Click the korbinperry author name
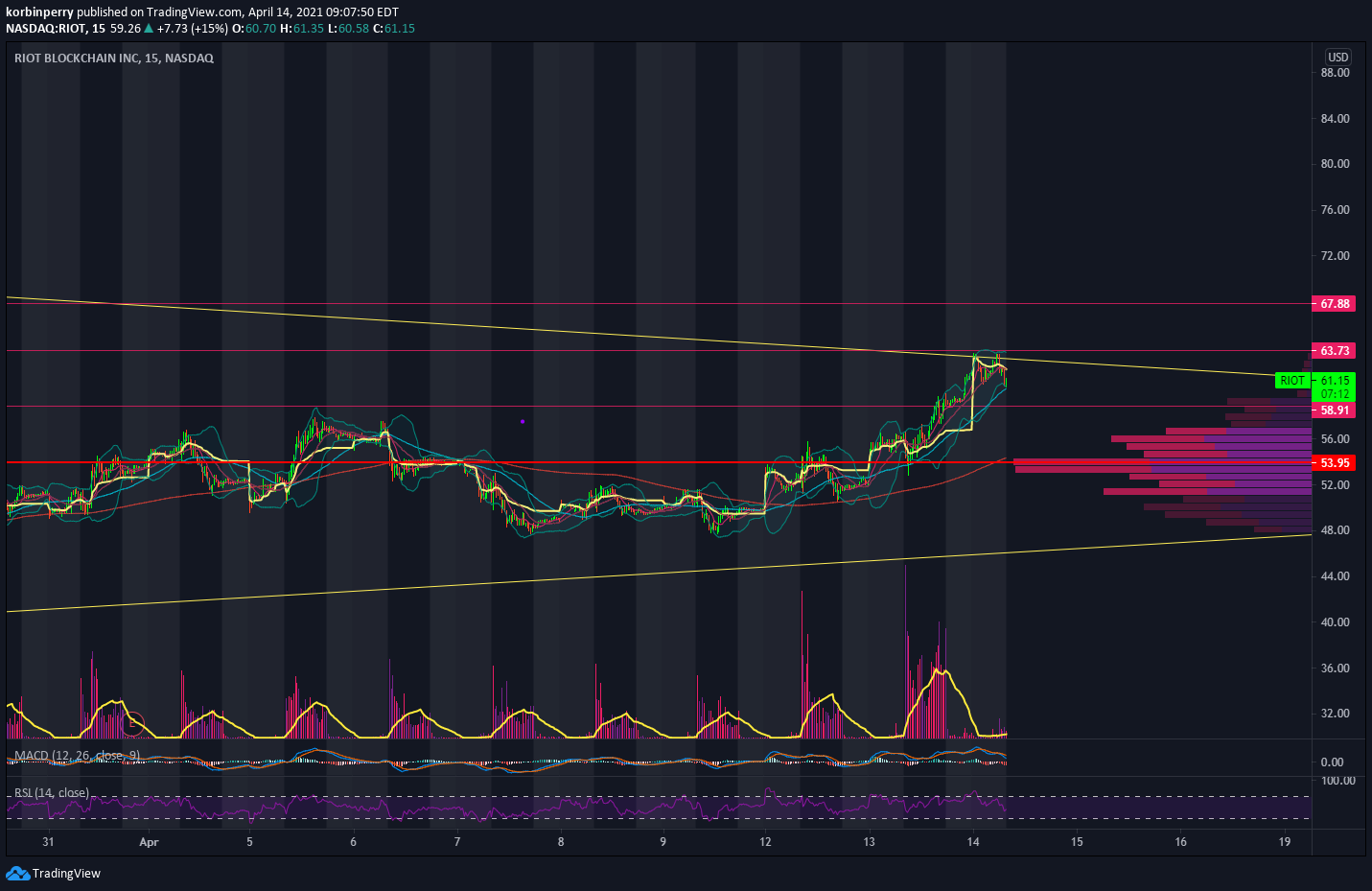1372x891 pixels. pos(39,12)
